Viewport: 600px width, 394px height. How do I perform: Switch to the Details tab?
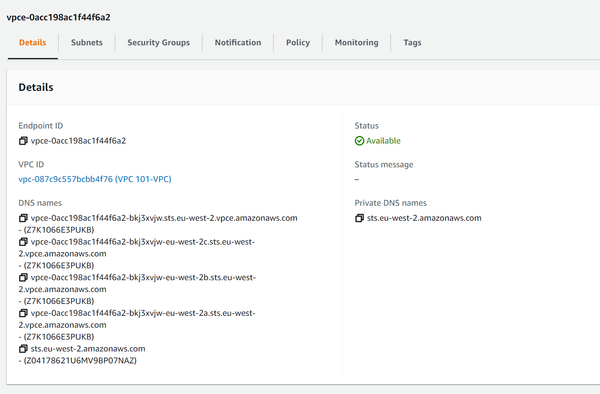33,42
